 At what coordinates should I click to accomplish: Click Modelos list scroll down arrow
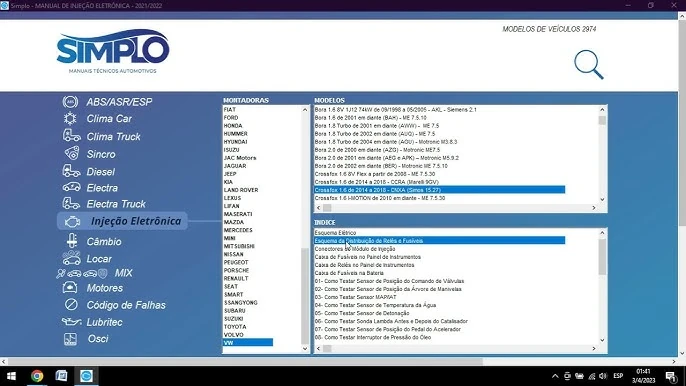602,200
